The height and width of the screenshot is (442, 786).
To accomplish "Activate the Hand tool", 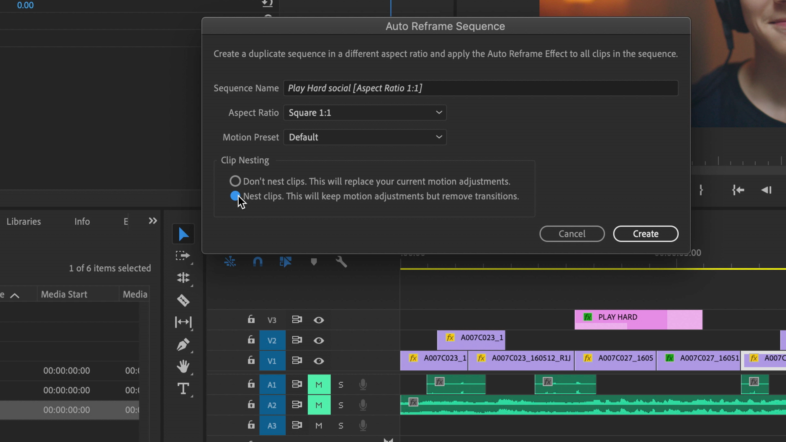I will click(x=183, y=366).
